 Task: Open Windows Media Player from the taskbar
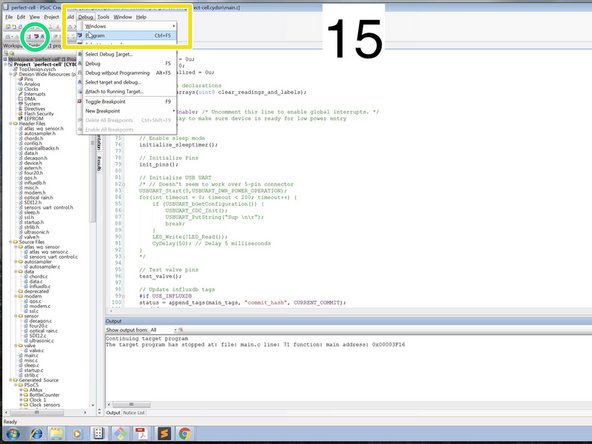click(x=77, y=434)
